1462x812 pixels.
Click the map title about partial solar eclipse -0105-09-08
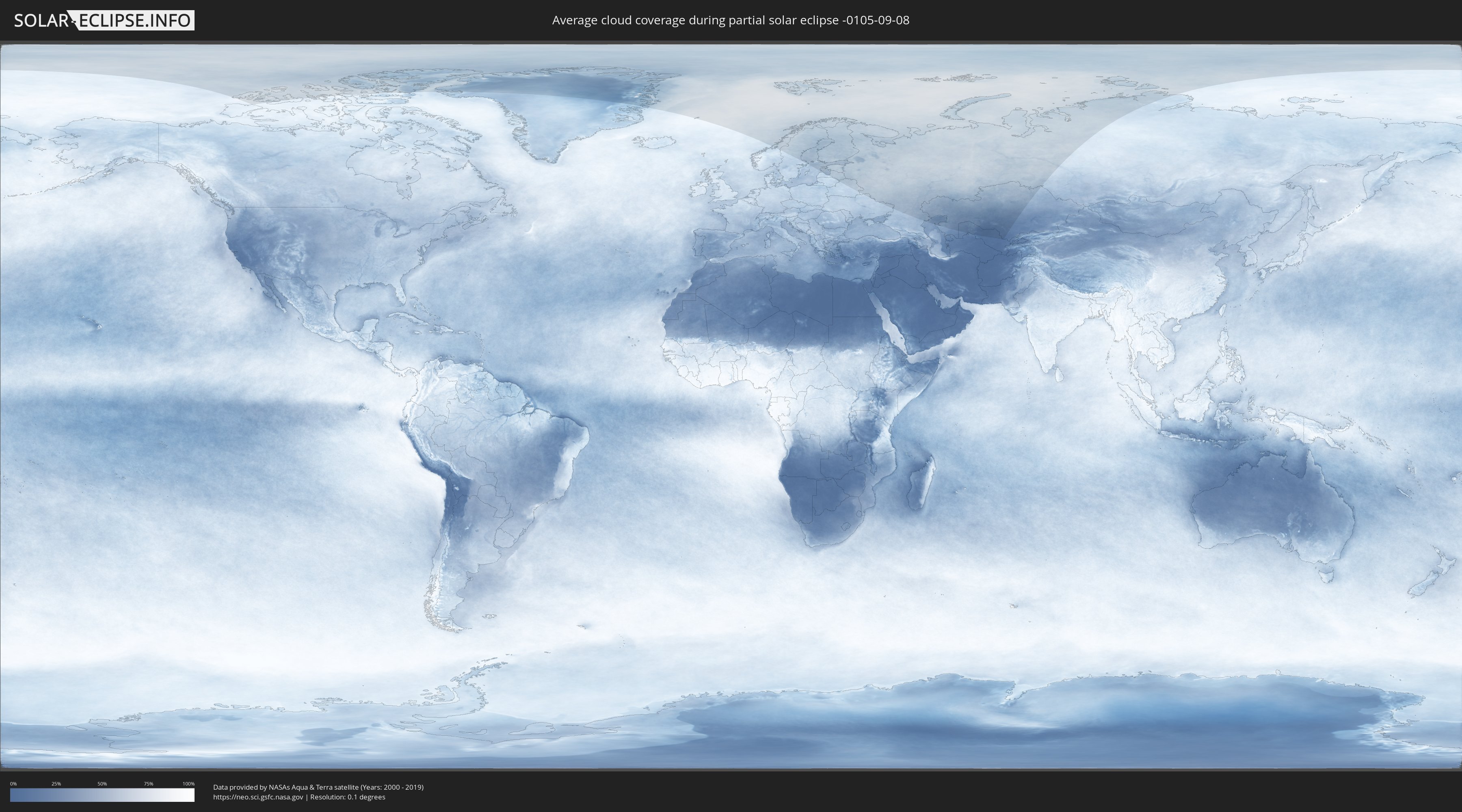[731, 20]
